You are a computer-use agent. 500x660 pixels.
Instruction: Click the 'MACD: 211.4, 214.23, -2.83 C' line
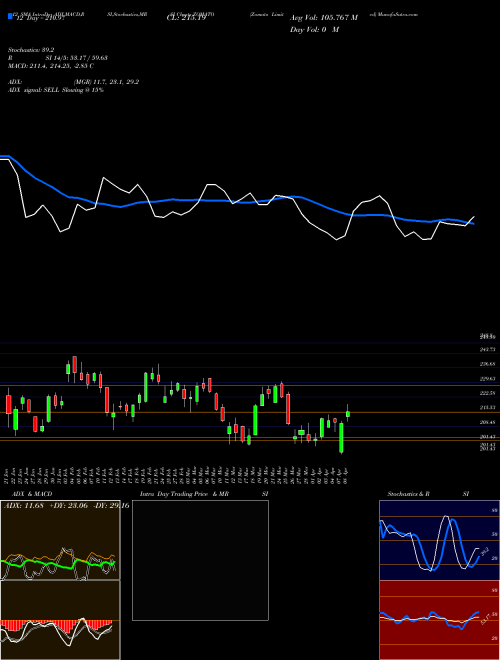(x=51, y=66)
